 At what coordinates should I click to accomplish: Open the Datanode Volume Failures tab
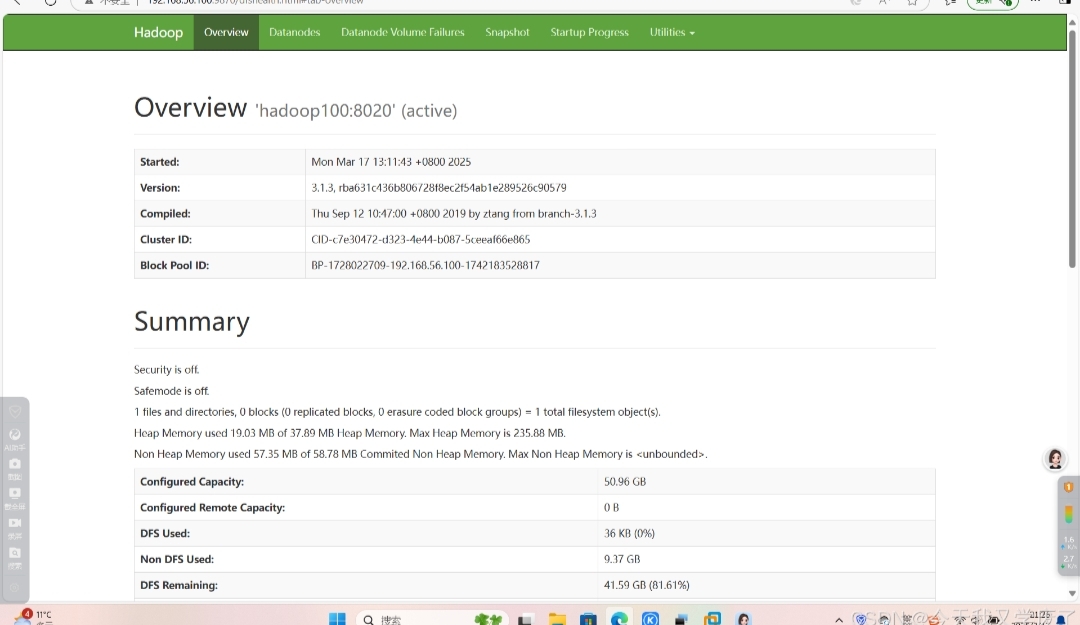403,32
